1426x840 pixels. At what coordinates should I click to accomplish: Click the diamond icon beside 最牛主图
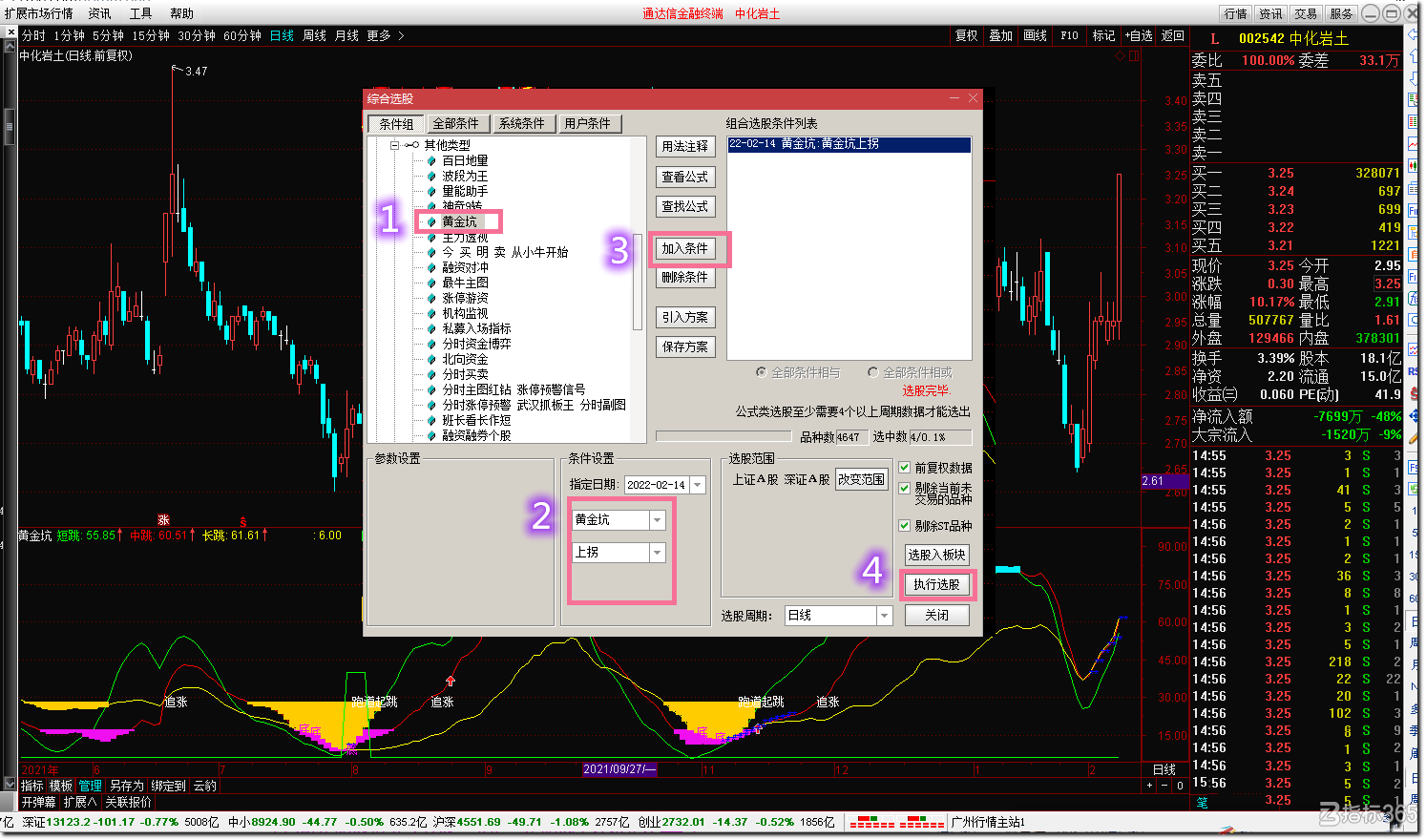(x=431, y=283)
